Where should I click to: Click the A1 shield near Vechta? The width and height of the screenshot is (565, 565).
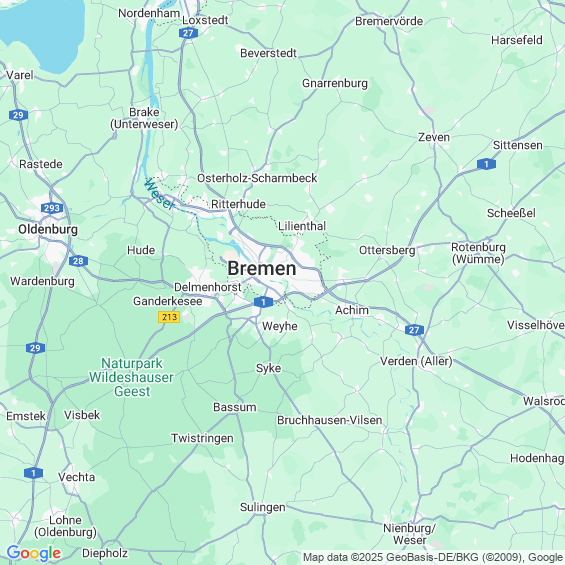click(x=34, y=473)
